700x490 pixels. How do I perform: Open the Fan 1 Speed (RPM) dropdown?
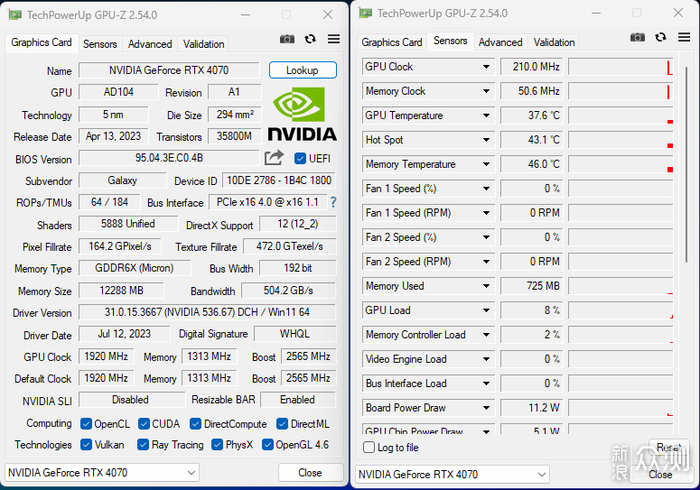click(486, 213)
